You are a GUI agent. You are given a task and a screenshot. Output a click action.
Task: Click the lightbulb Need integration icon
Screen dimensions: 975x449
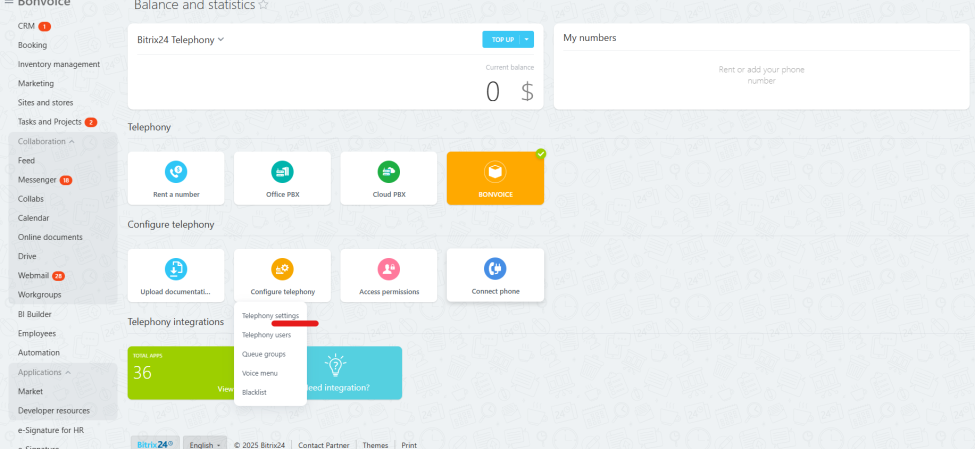pos(336,365)
